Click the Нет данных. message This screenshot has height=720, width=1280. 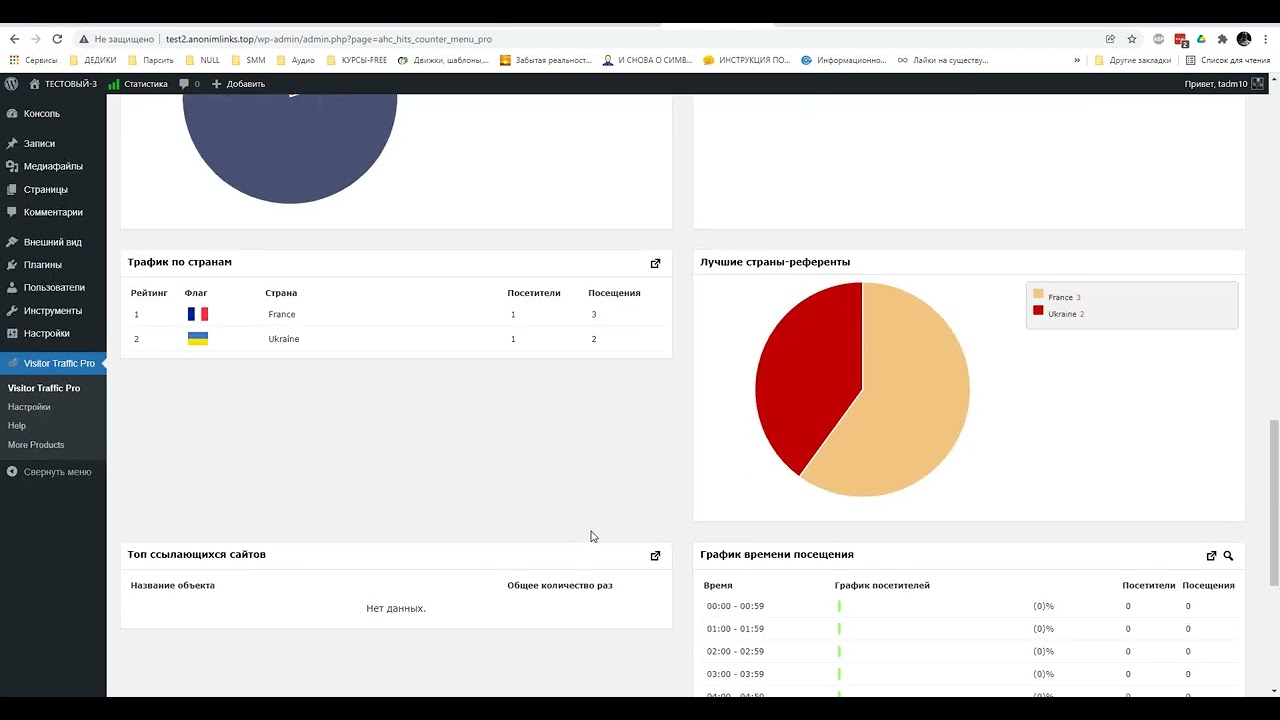[396, 608]
